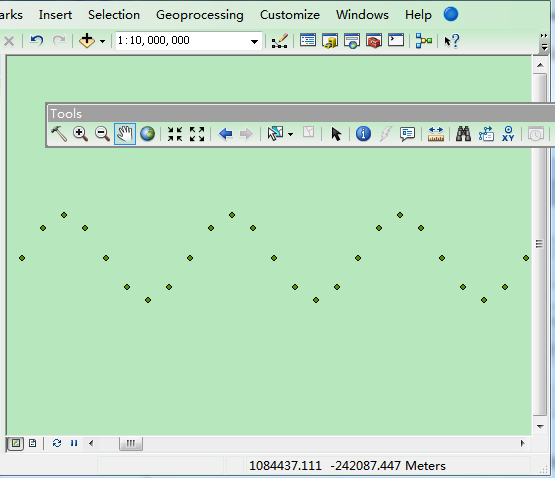Screen dimensions: 555x478
Task: Open the Windows menu
Action: click(x=362, y=15)
